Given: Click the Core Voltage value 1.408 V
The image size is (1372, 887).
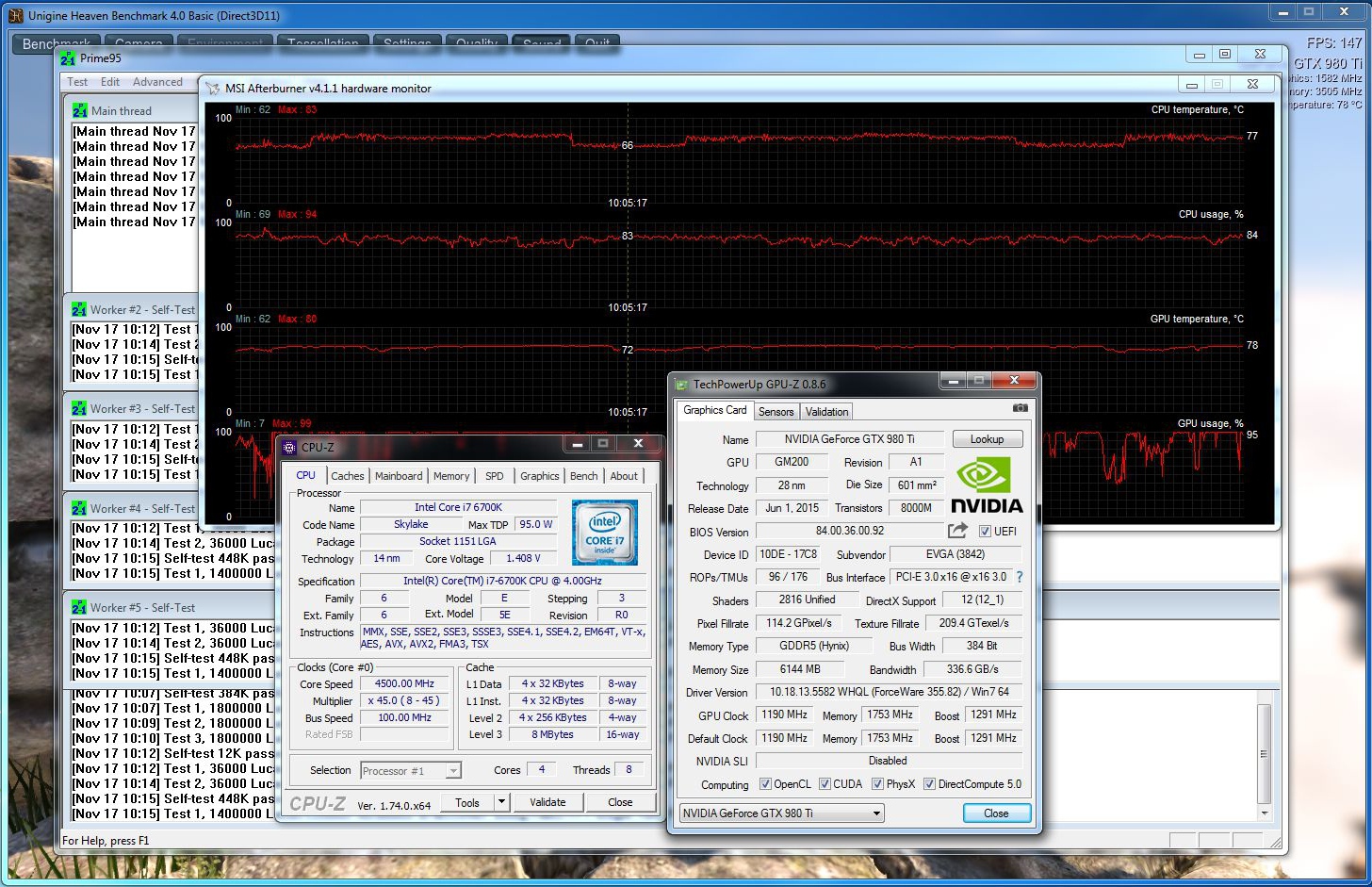Looking at the screenshot, I should (523, 558).
